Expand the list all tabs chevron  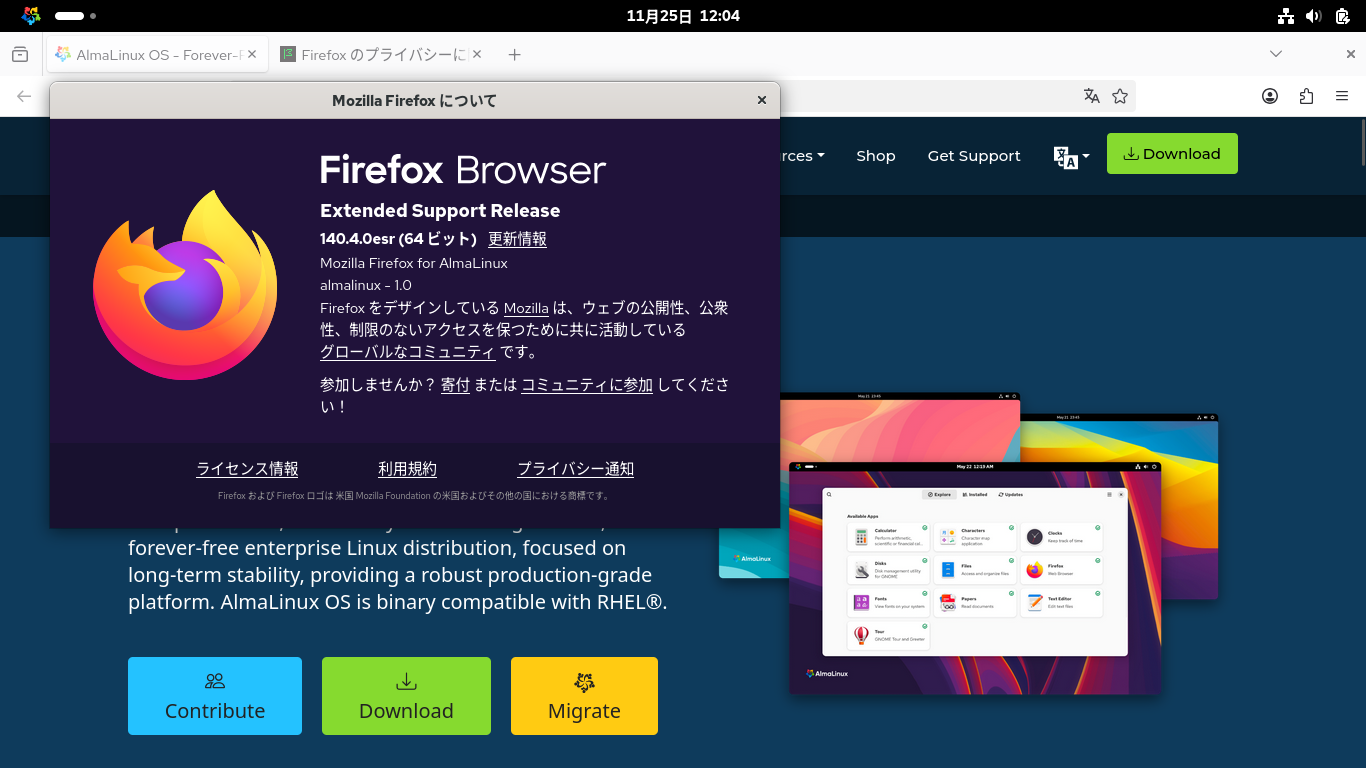tap(1276, 54)
